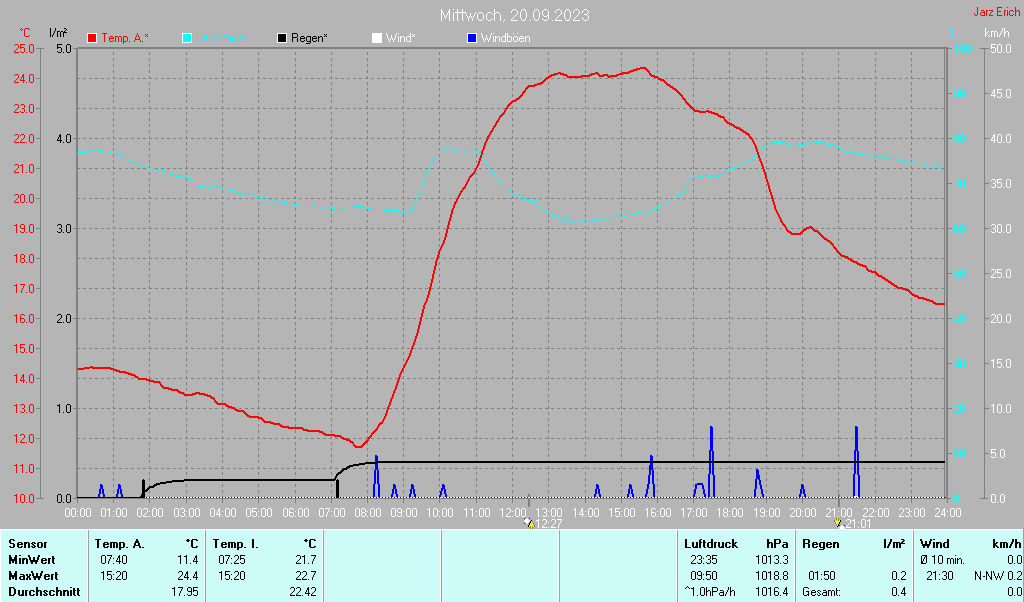
Task: Click the sunrise marker at 12:27
Action: (529, 523)
